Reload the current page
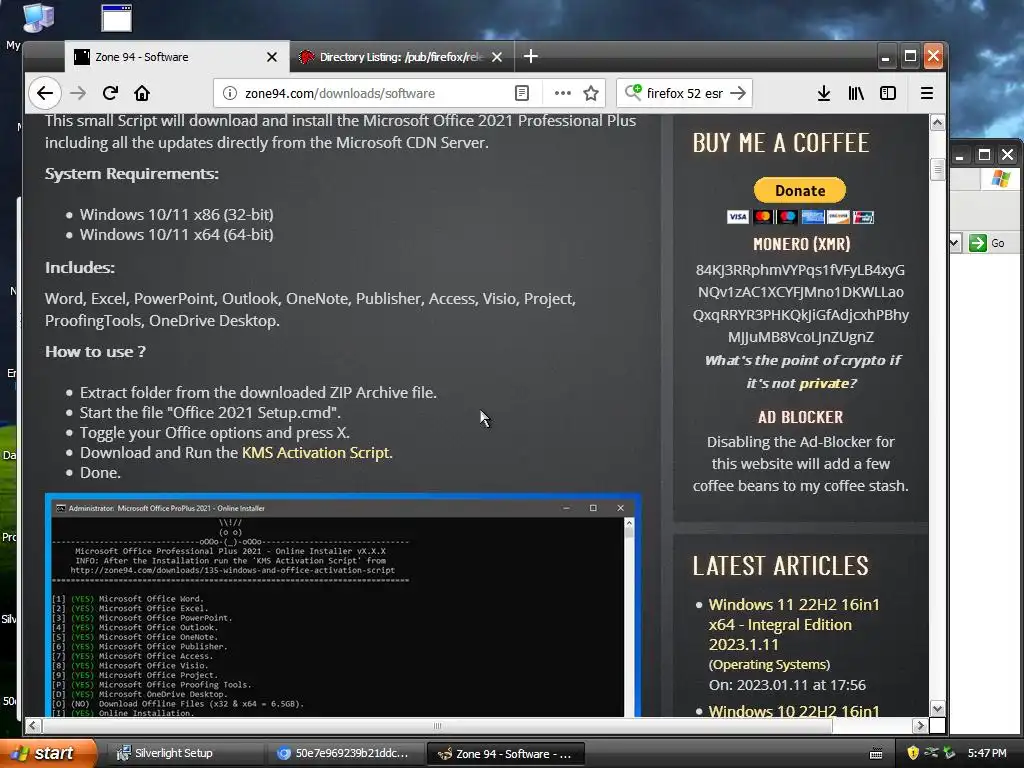The image size is (1024, 768). pos(110,93)
